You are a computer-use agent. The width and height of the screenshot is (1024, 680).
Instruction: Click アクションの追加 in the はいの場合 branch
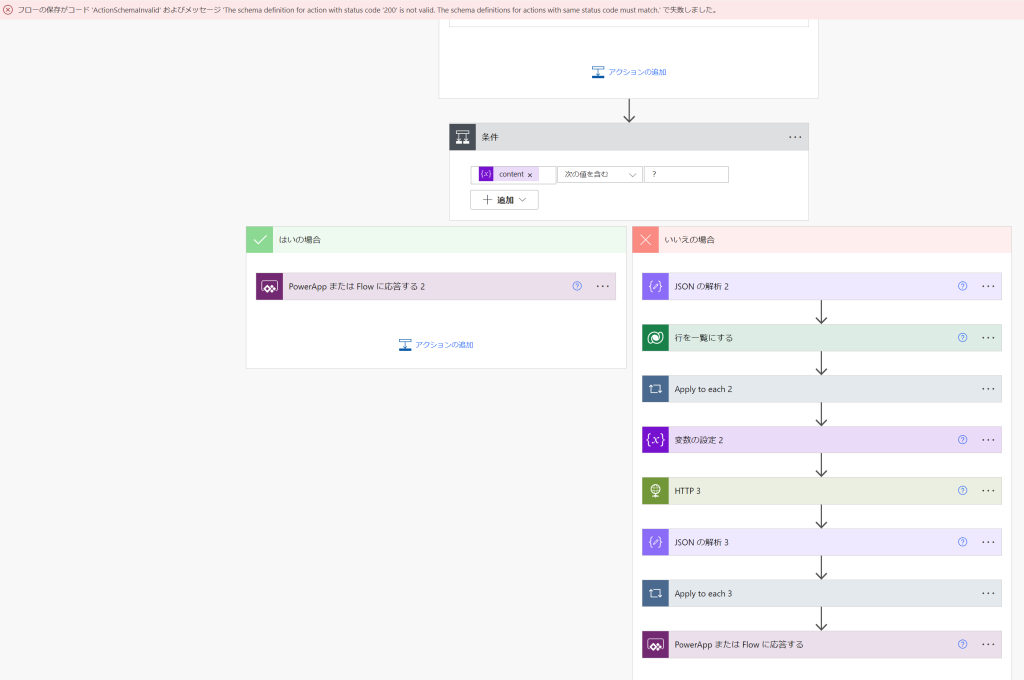pos(437,345)
